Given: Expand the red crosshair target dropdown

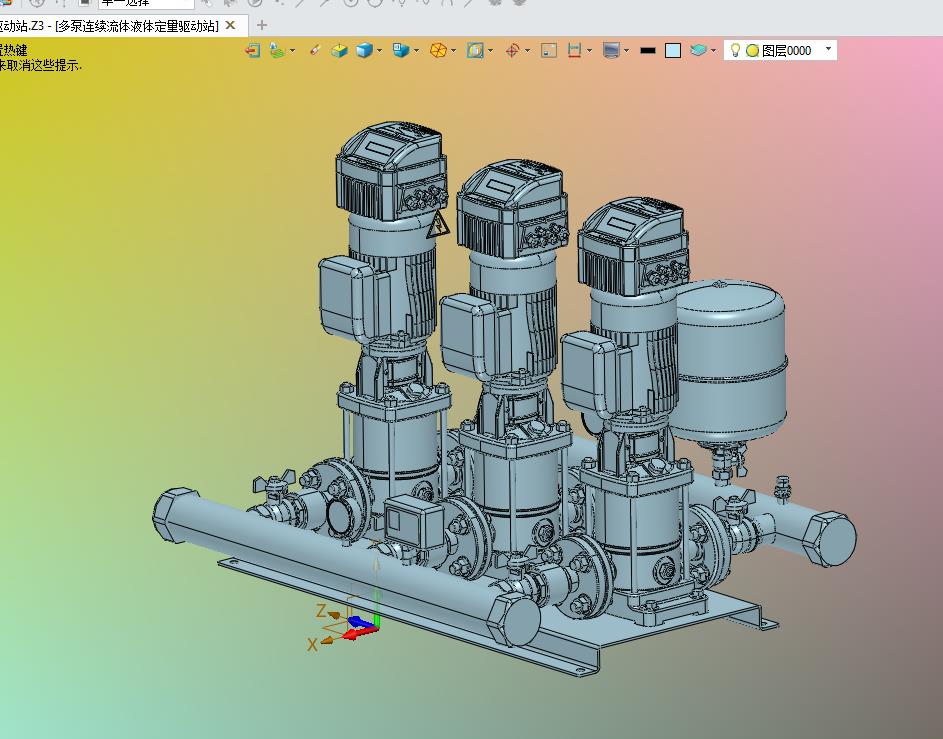Looking at the screenshot, I should pyautogui.click(x=527, y=51).
